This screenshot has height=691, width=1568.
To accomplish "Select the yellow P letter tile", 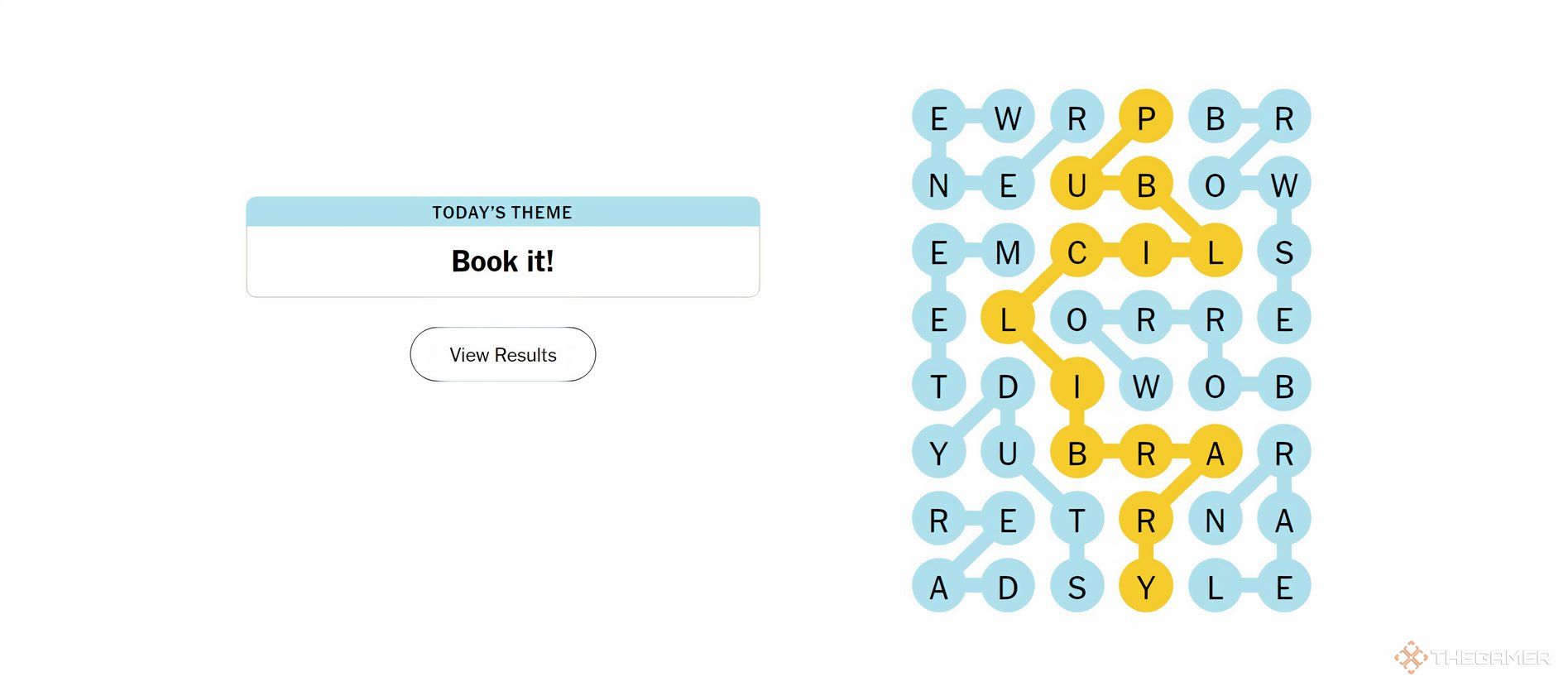I will 1146,117.
